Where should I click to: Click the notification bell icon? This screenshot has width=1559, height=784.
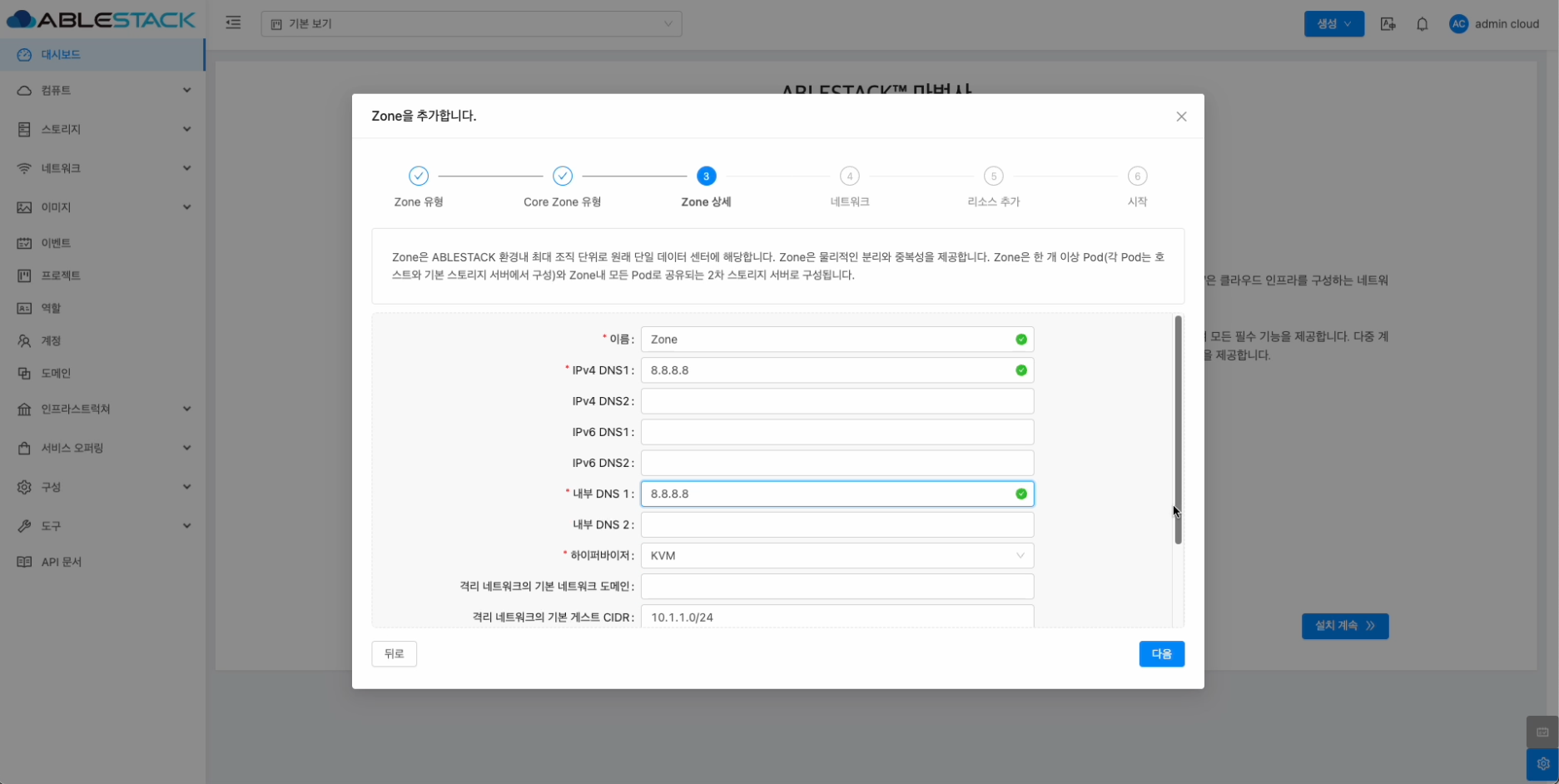[x=1422, y=24]
